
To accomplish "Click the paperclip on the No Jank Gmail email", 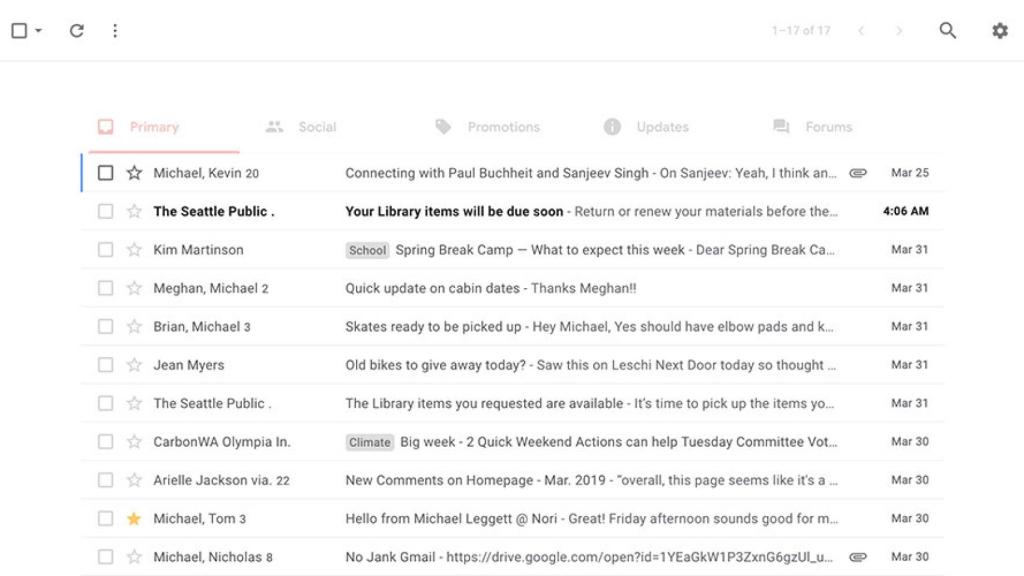I will [858, 557].
